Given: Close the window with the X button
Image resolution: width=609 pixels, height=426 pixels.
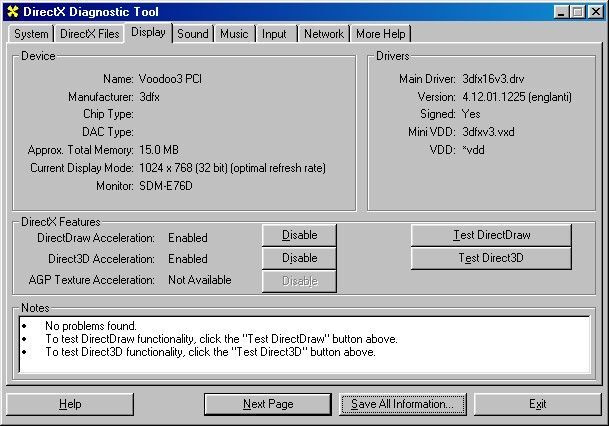Looking at the screenshot, I should pos(595,12).
